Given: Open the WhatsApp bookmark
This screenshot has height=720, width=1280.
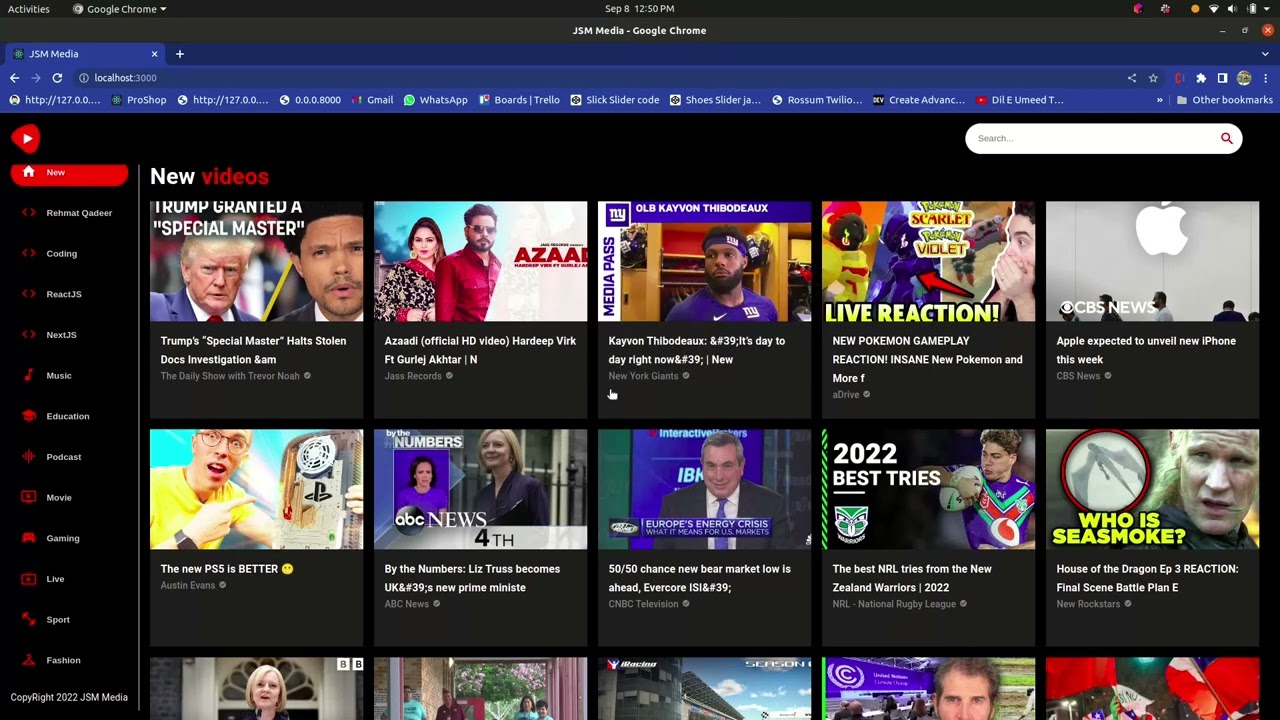Looking at the screenshot, I should coord(436,100).
